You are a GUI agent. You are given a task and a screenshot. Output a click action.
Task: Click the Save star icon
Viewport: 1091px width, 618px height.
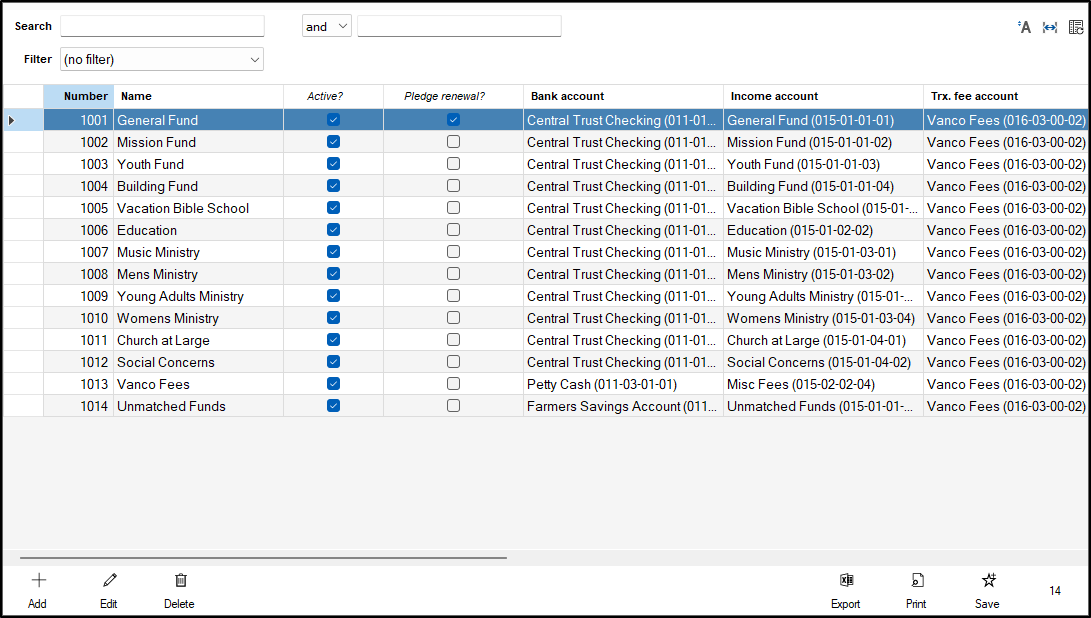tap(988, 580)
